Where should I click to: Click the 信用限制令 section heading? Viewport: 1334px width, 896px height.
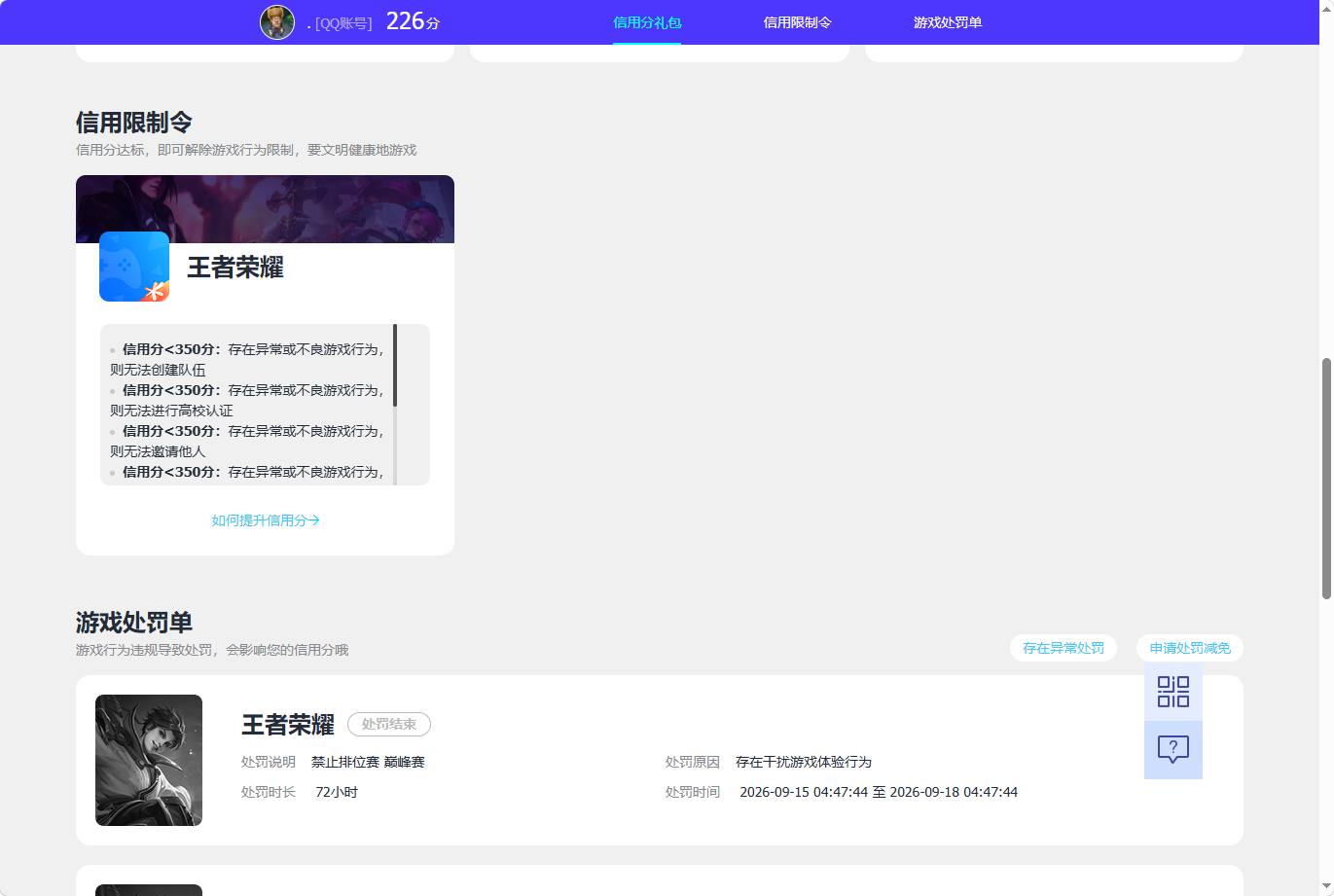(134, 123)
